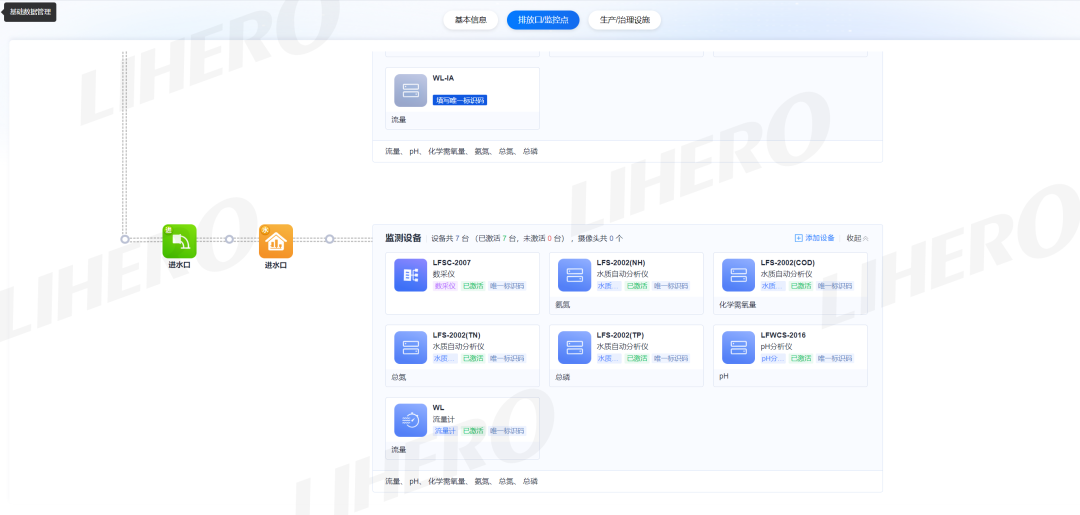Click the WL 流量计 flow meter icon
Viewport: 1080px width, 515px height.
(x=410, y=420)
